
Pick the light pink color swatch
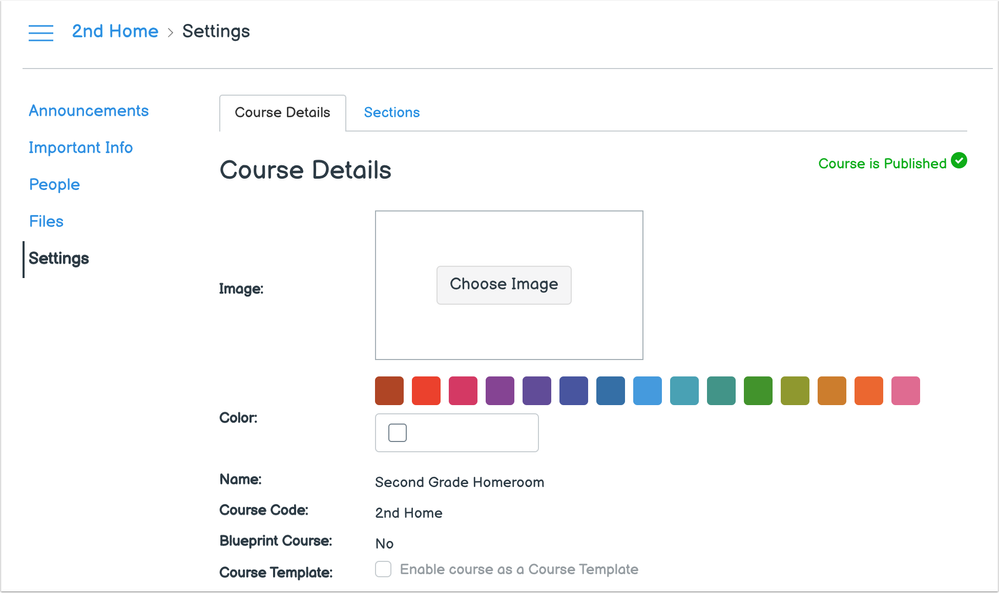(906, 390)
